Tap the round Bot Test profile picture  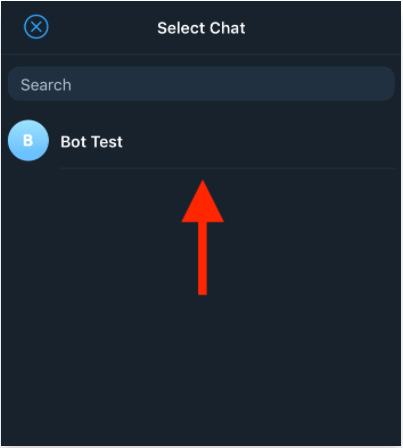point(28,140)
